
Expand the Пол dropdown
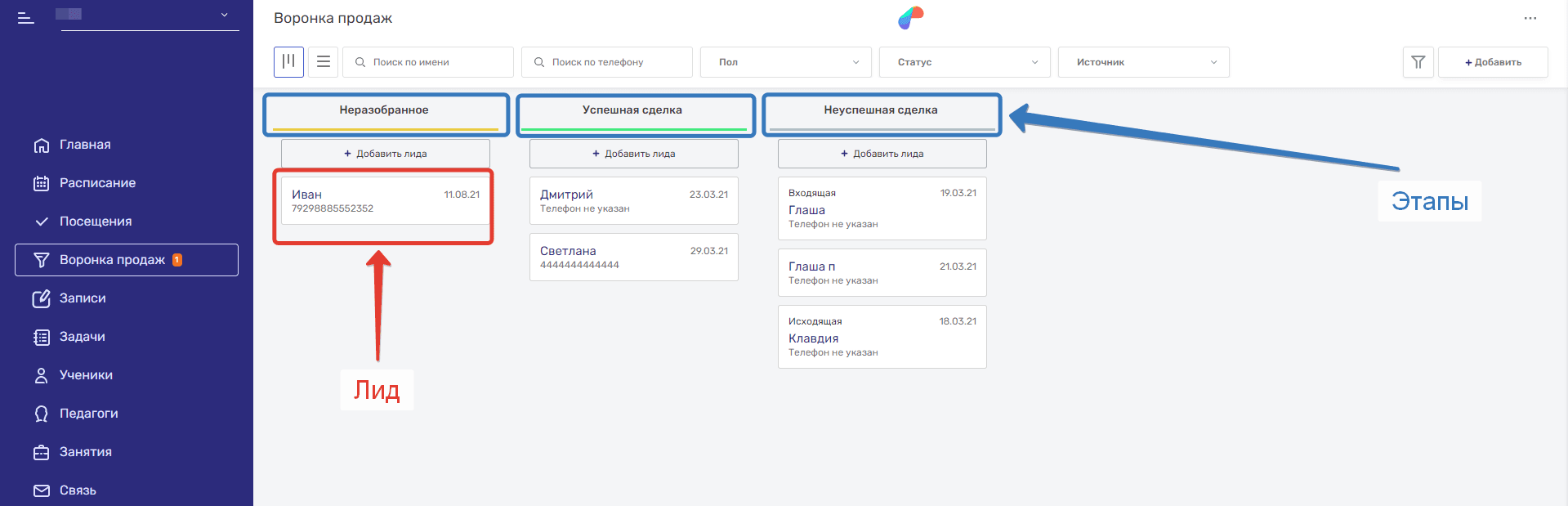pyautogui.click(x=785, y=62)
